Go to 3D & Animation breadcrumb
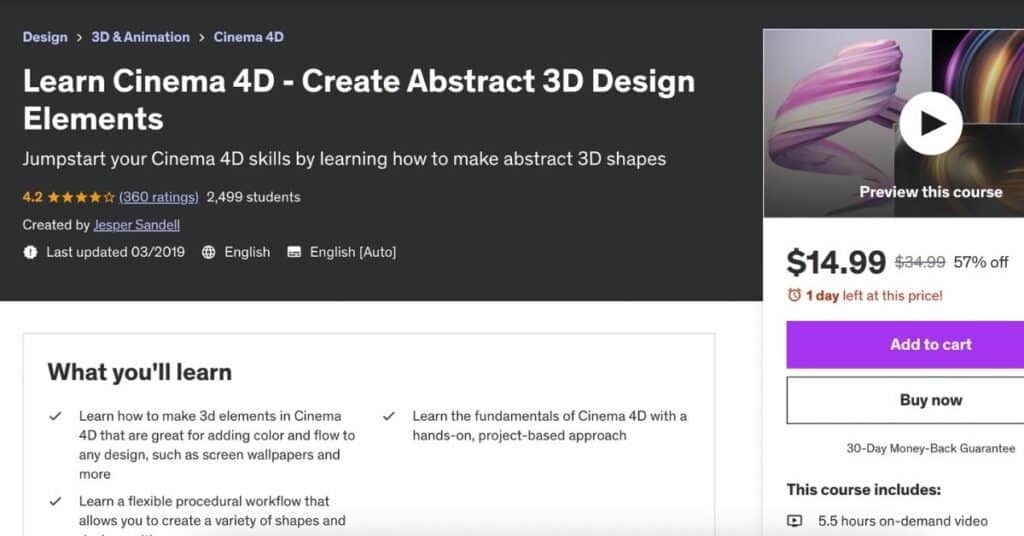The width and height of the screenshot is (1024, 536). coord(140,37)
